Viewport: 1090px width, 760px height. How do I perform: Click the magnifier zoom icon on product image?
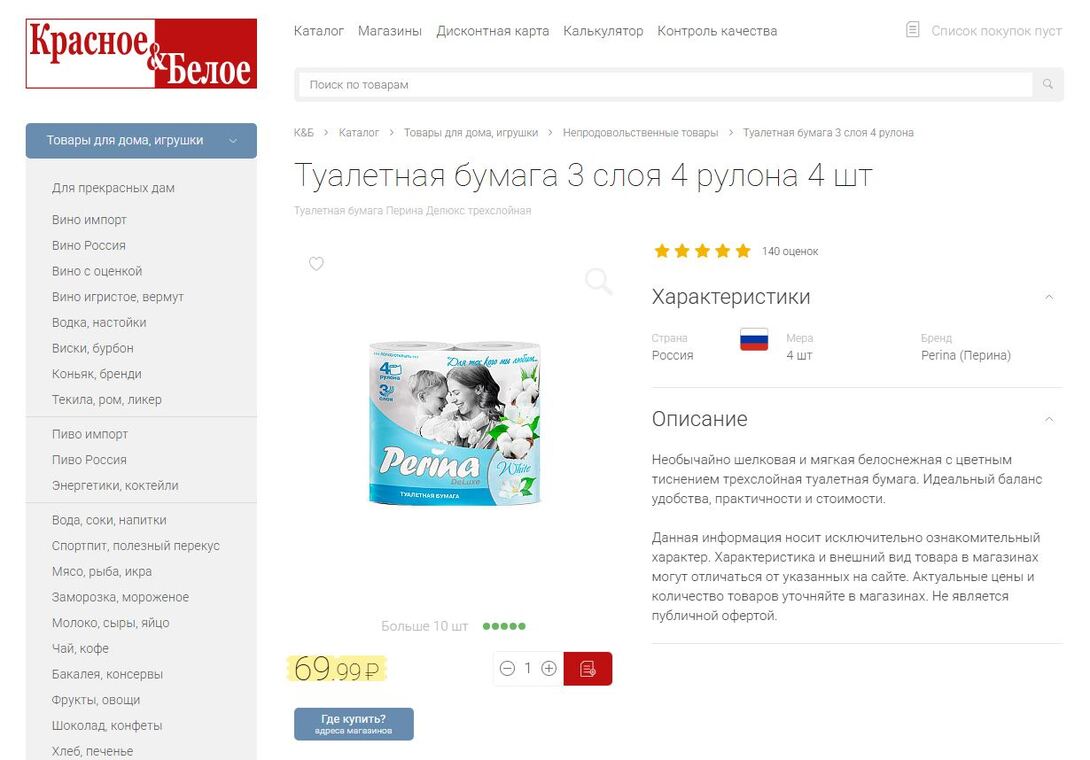tap(598, 282)
